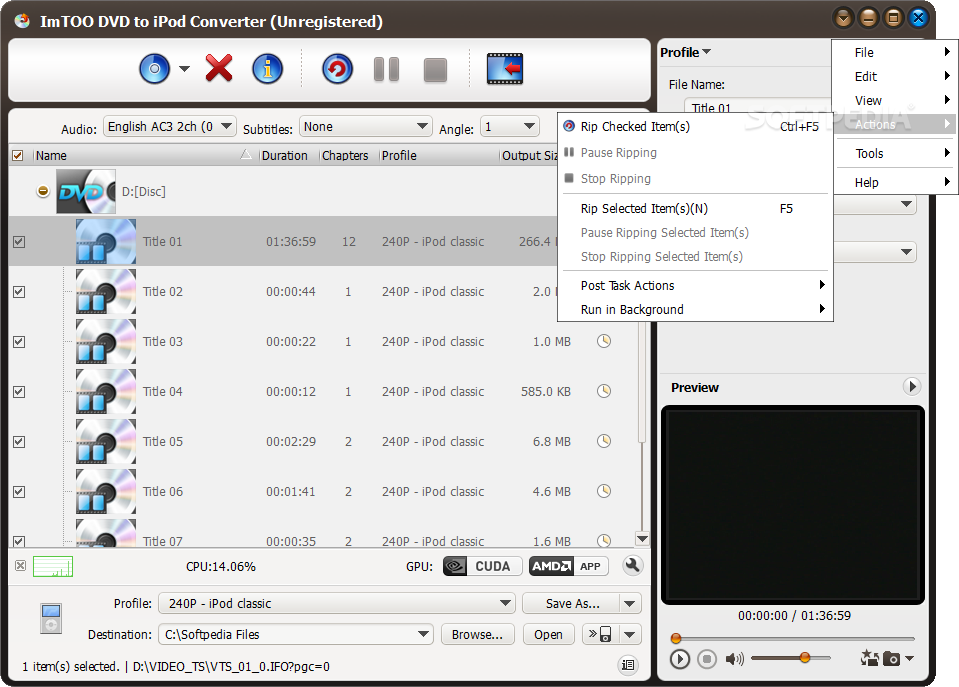Click the red X remove icon
Viewport: 959px width, 687px height.
coord(219,68)
